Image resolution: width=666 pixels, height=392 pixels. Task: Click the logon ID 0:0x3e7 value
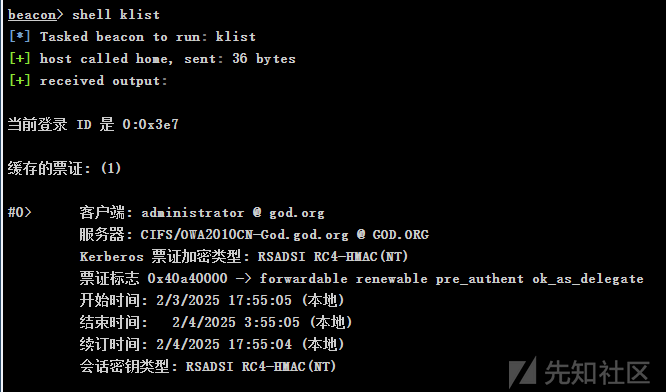[150, 124]
